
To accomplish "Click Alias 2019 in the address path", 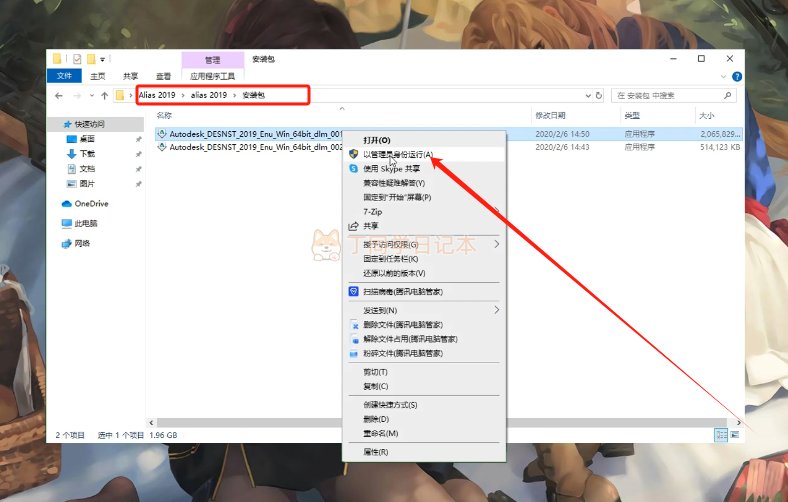I will (x=157, y=95).
